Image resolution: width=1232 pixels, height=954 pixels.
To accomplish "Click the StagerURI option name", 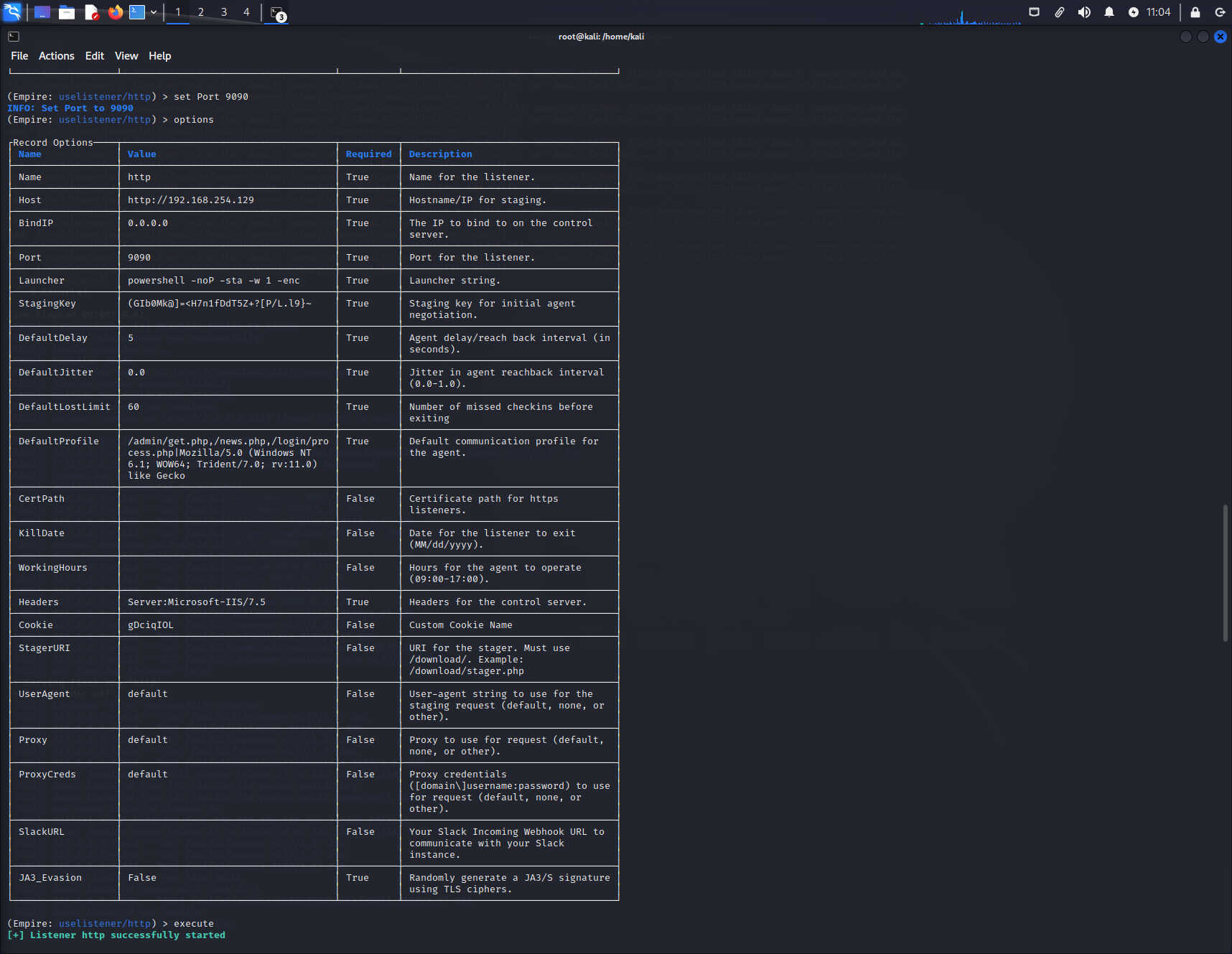I will [x=45, y=648].
